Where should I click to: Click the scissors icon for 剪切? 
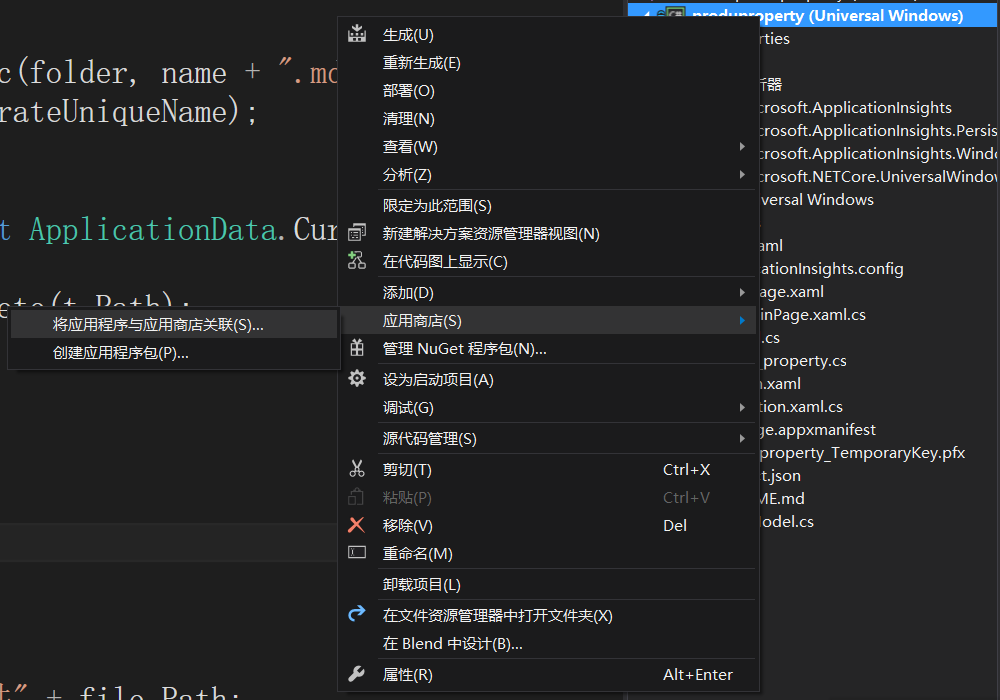click(x=357, y=469)
